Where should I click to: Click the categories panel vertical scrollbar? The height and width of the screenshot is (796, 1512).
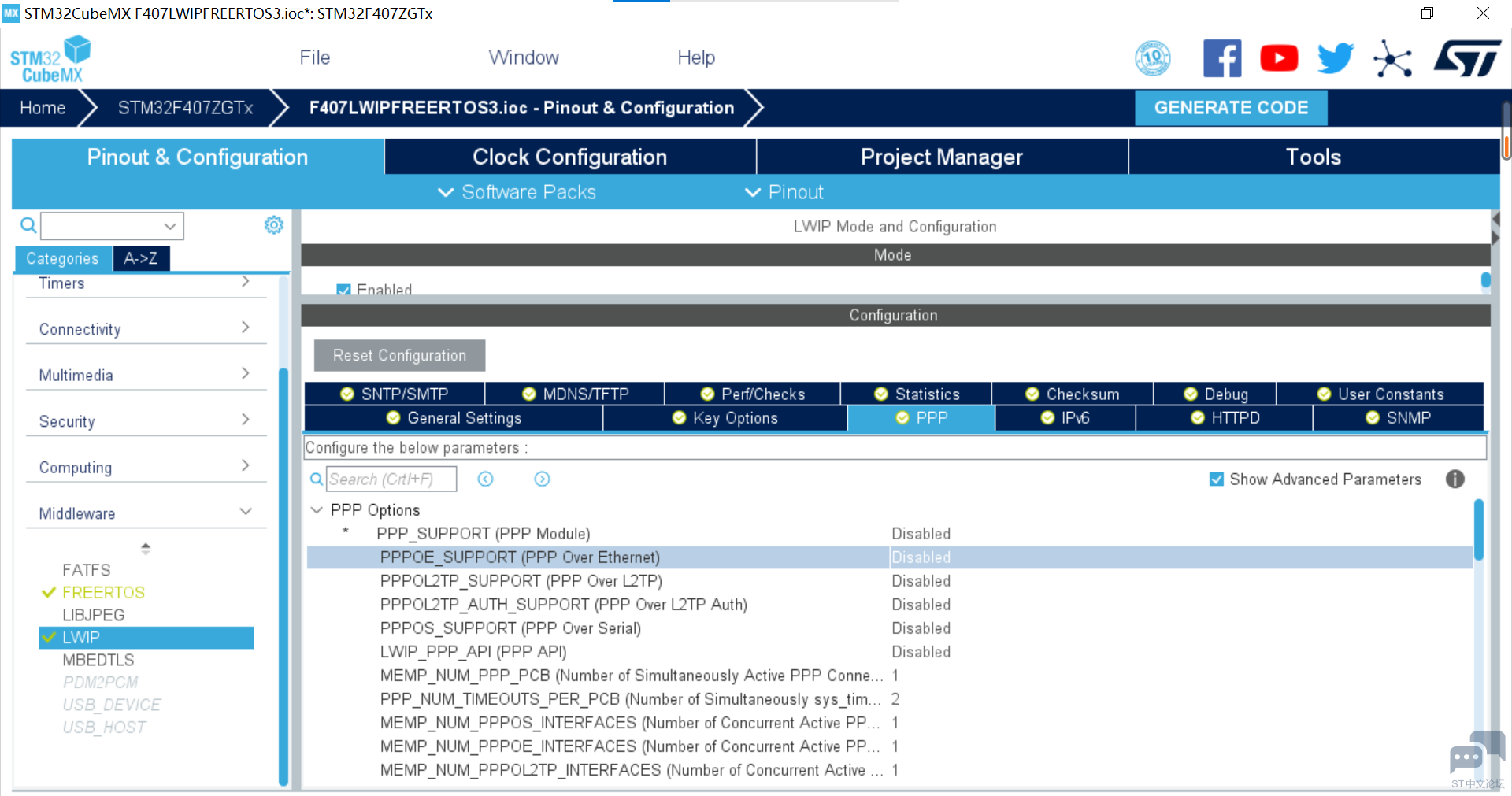coord(283,575)
